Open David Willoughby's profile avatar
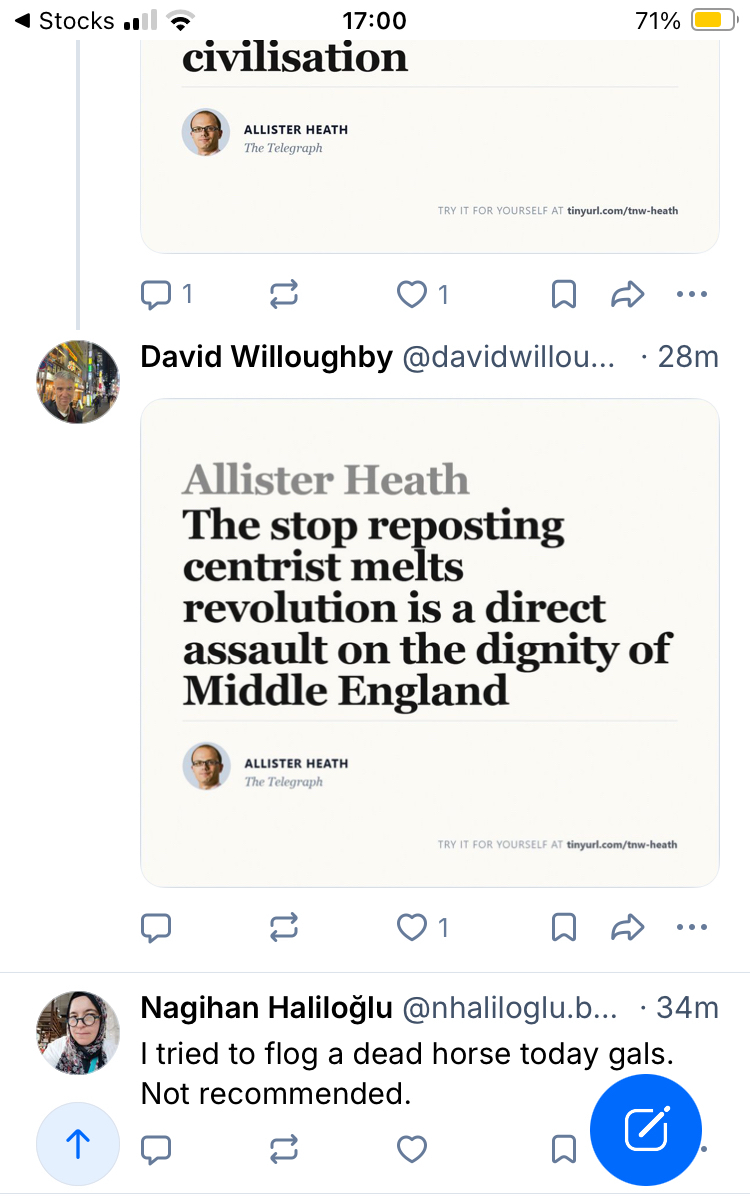 (x=78, y=381)
